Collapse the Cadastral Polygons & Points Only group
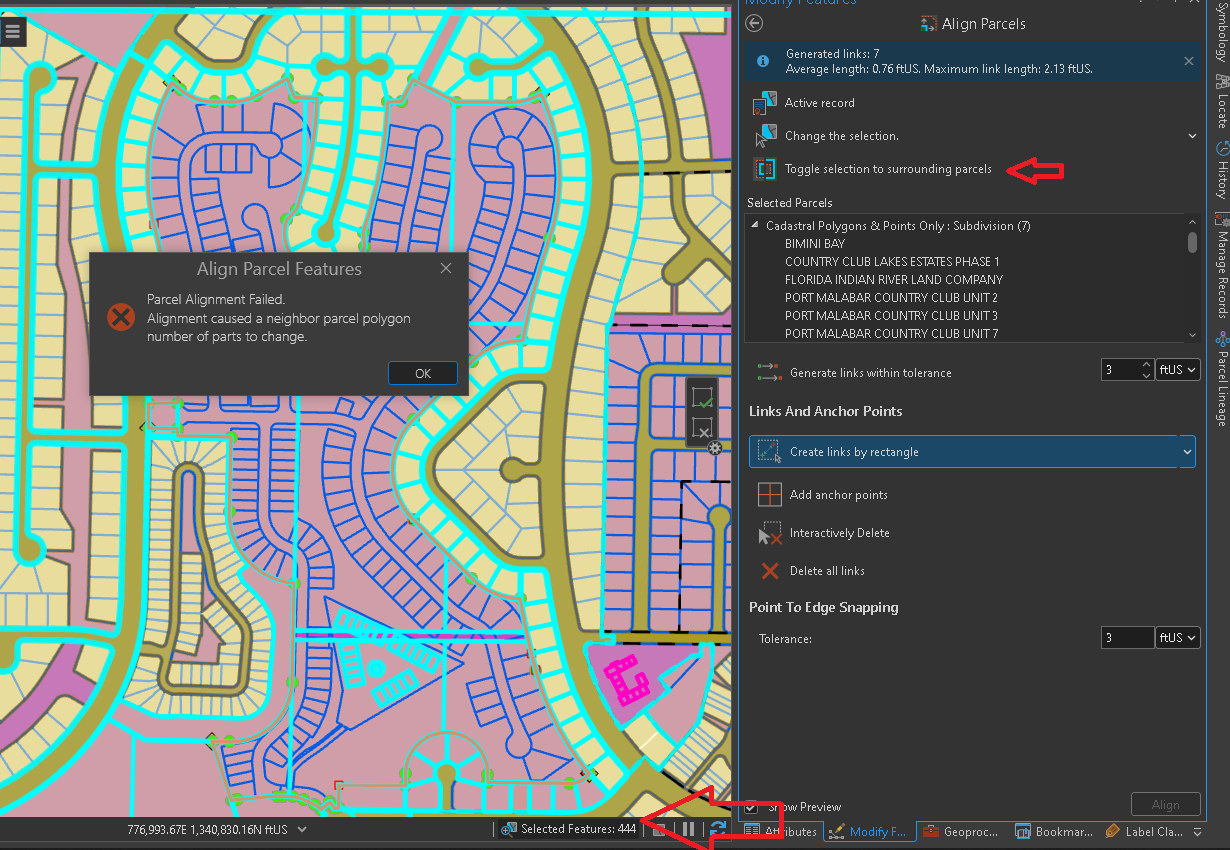This screenshot has width=1230, height=850. [754, 225]
